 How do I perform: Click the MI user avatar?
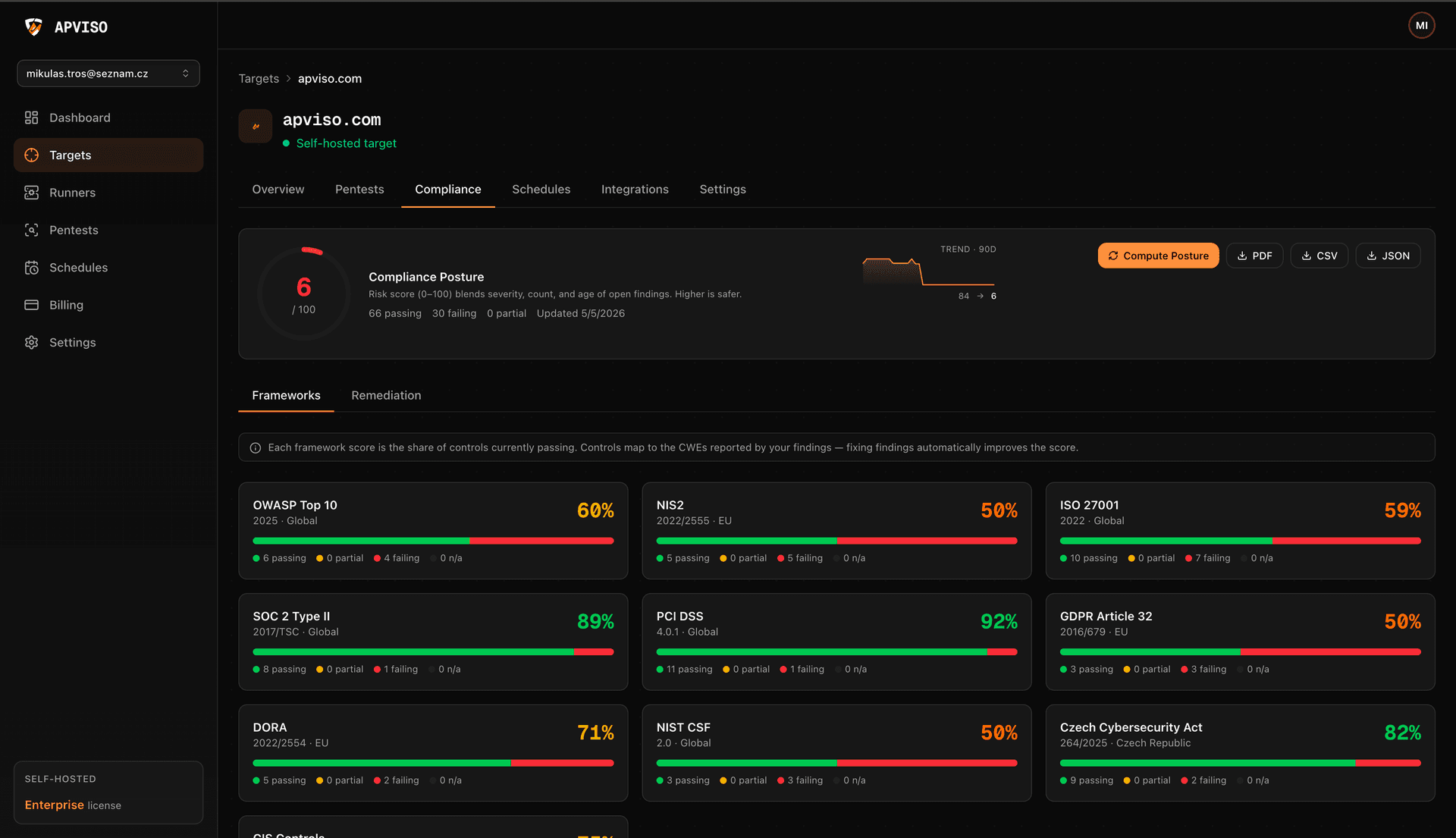tap(1421, 26)
